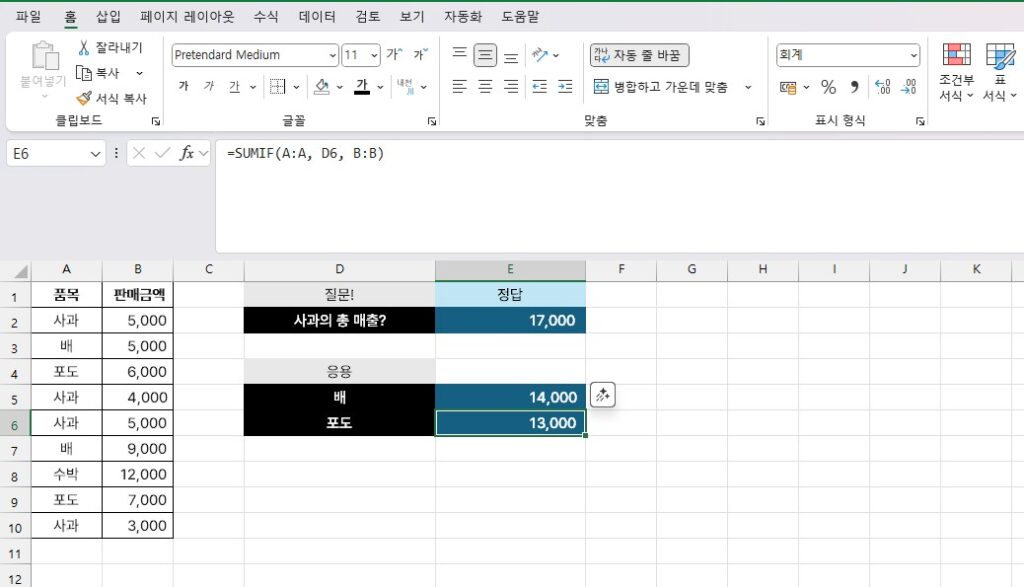Click the increase indent icon
Viewport: 1024px width, 587px height.
[x=565, y=87]
